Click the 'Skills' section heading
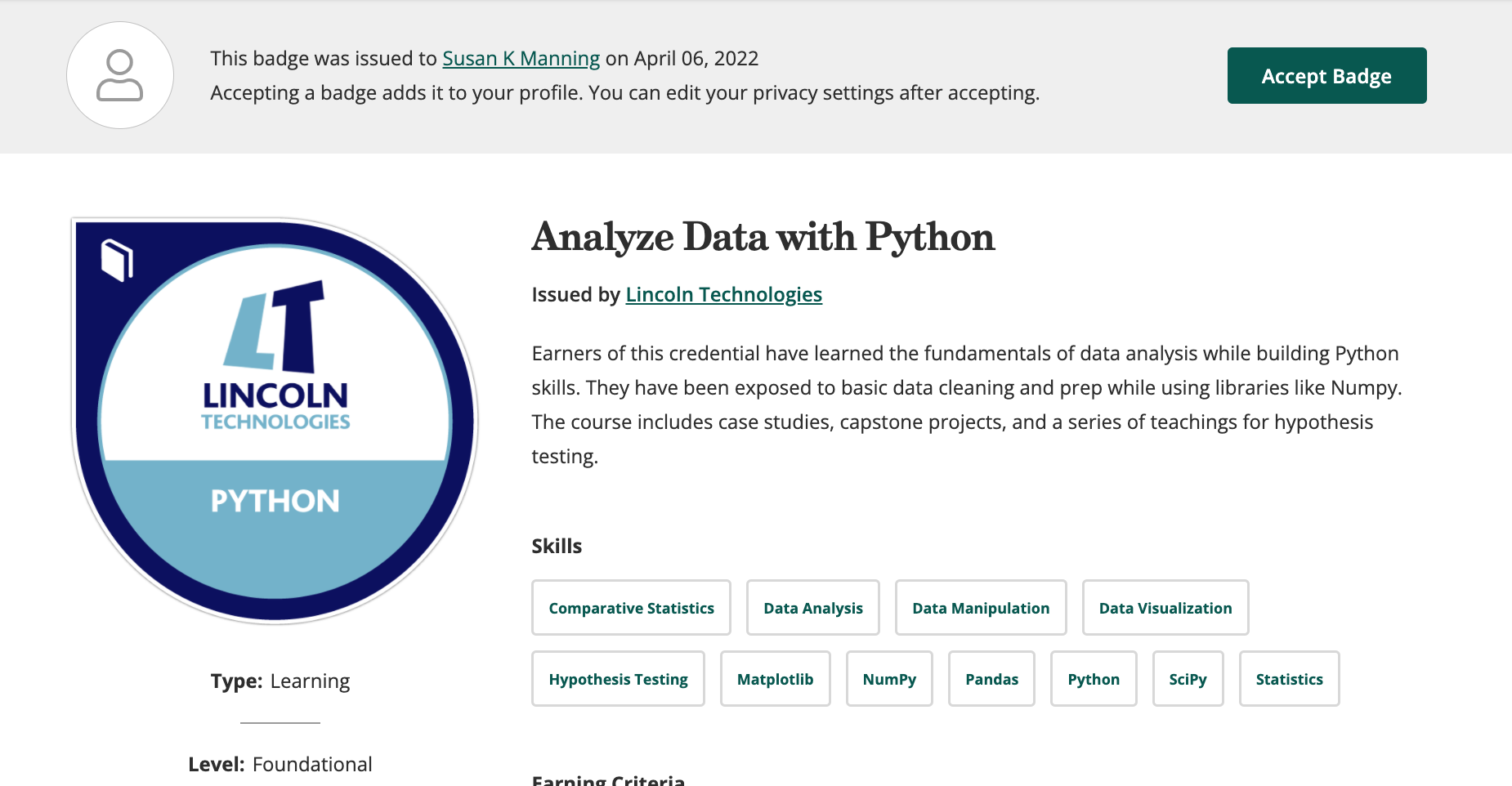Viewport: 1512px width, 786px height. (x=557, y=547)
